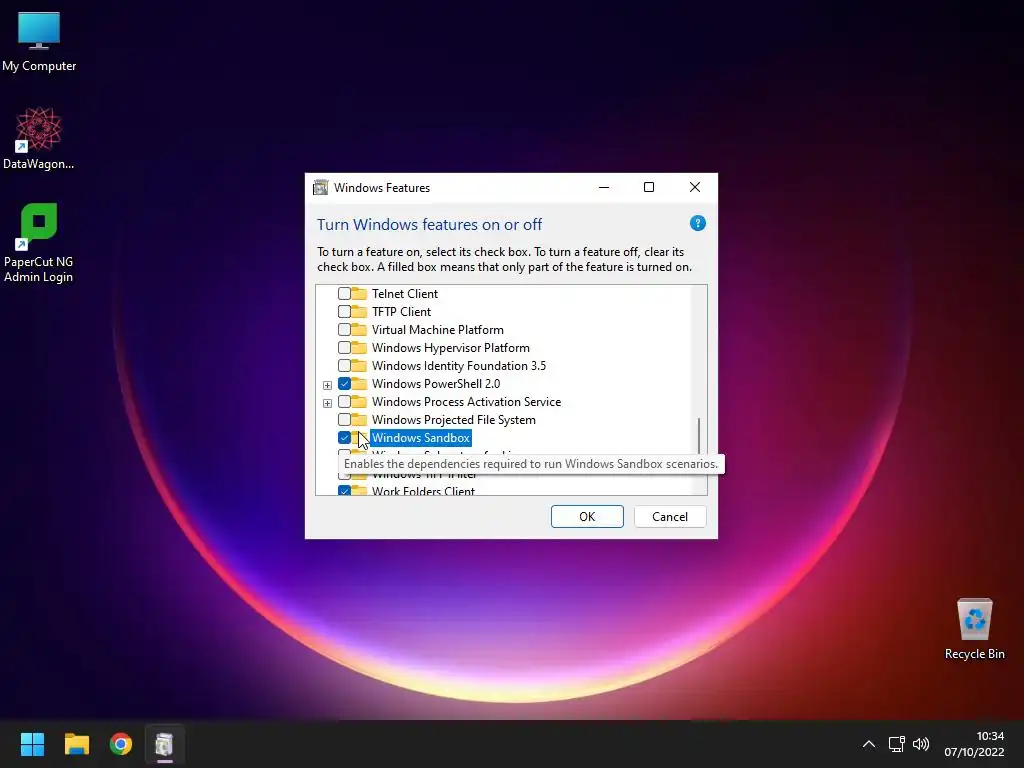The width and height of the screenshot is (1024, 768).
Task: Enable Windows Hypervisor Platform checkbox
Action: (x=344, y=347)
